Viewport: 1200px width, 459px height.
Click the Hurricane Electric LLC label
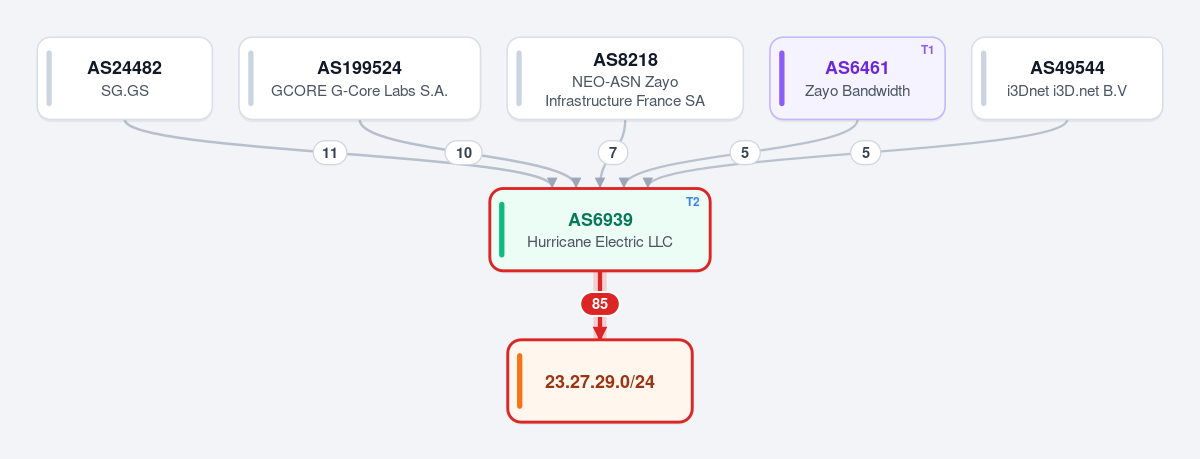pyautogui.click(x=600, y=242)
